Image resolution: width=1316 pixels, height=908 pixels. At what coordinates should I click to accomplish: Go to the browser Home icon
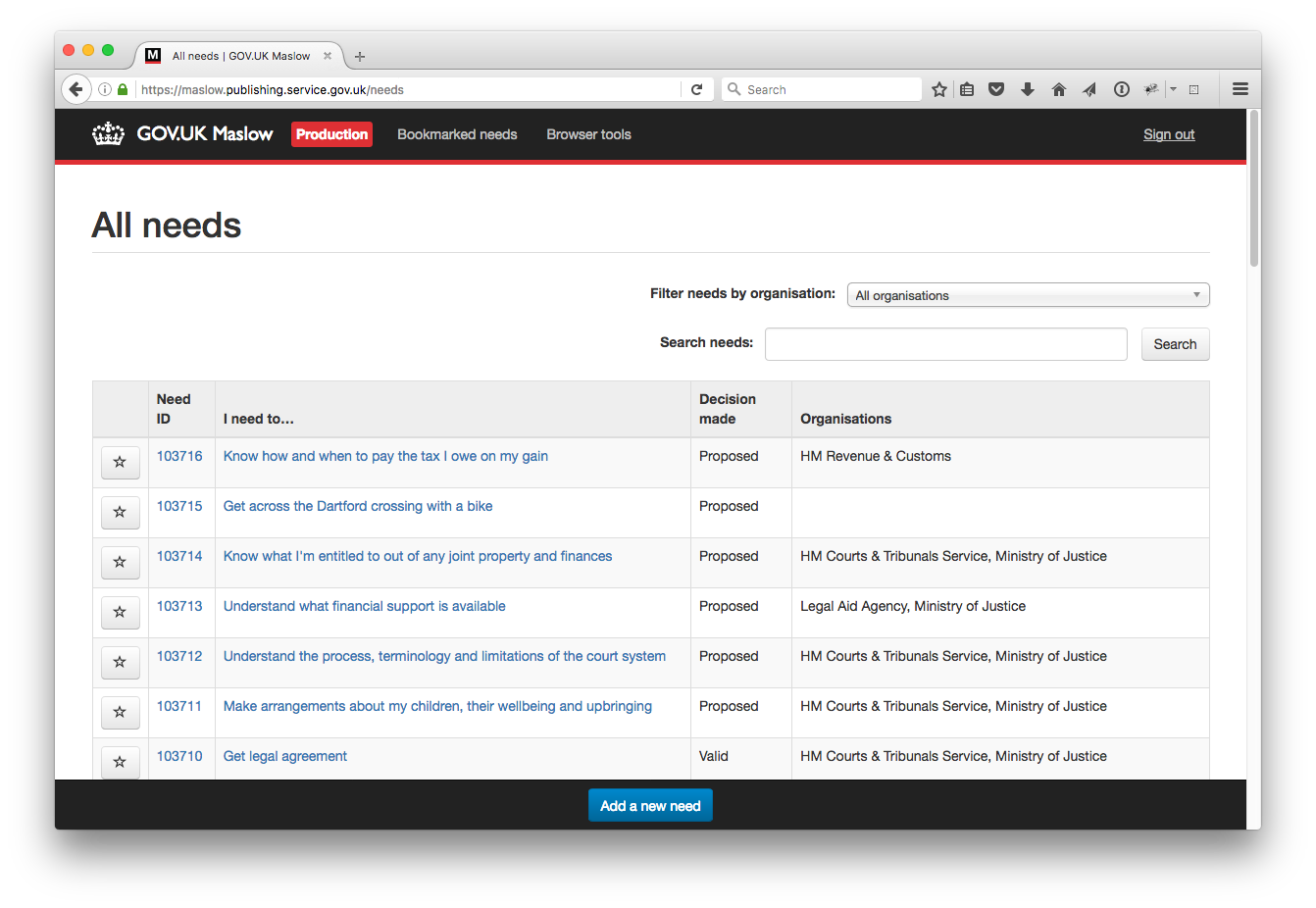click(1059, 89)
